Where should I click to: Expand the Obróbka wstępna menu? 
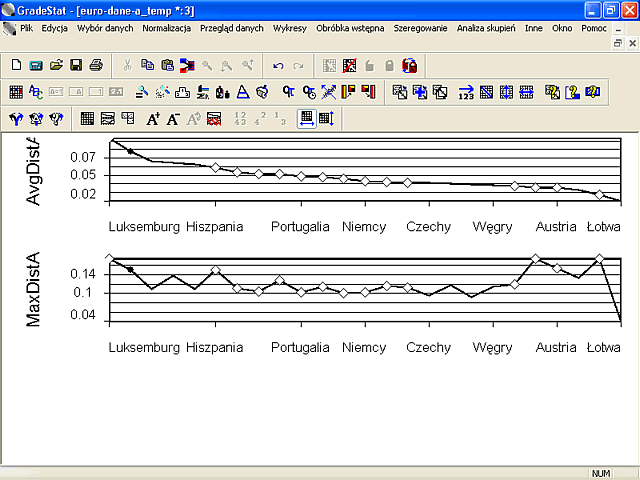coord(350,28)
